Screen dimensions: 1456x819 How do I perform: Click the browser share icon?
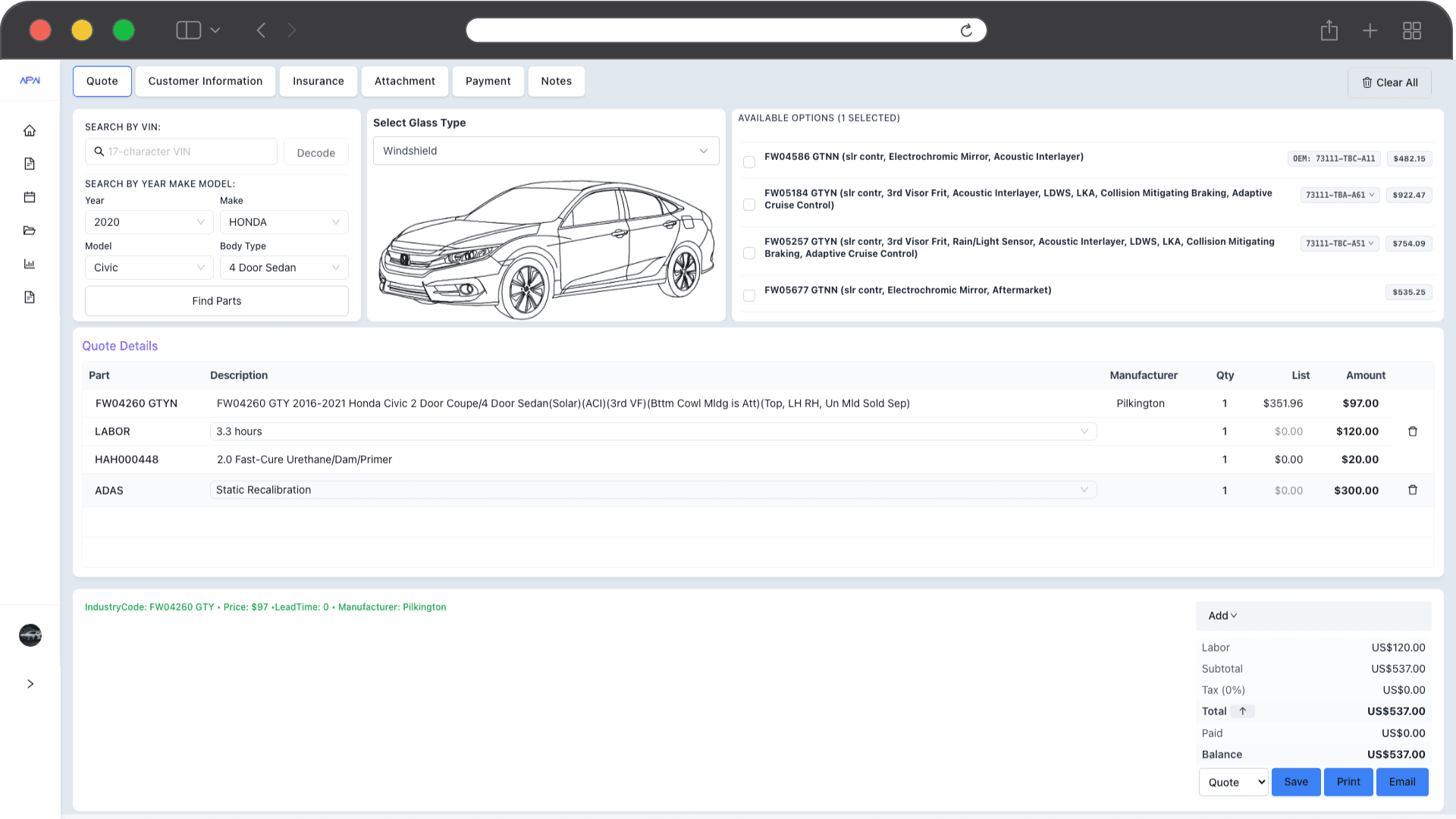pos(1329,30)
